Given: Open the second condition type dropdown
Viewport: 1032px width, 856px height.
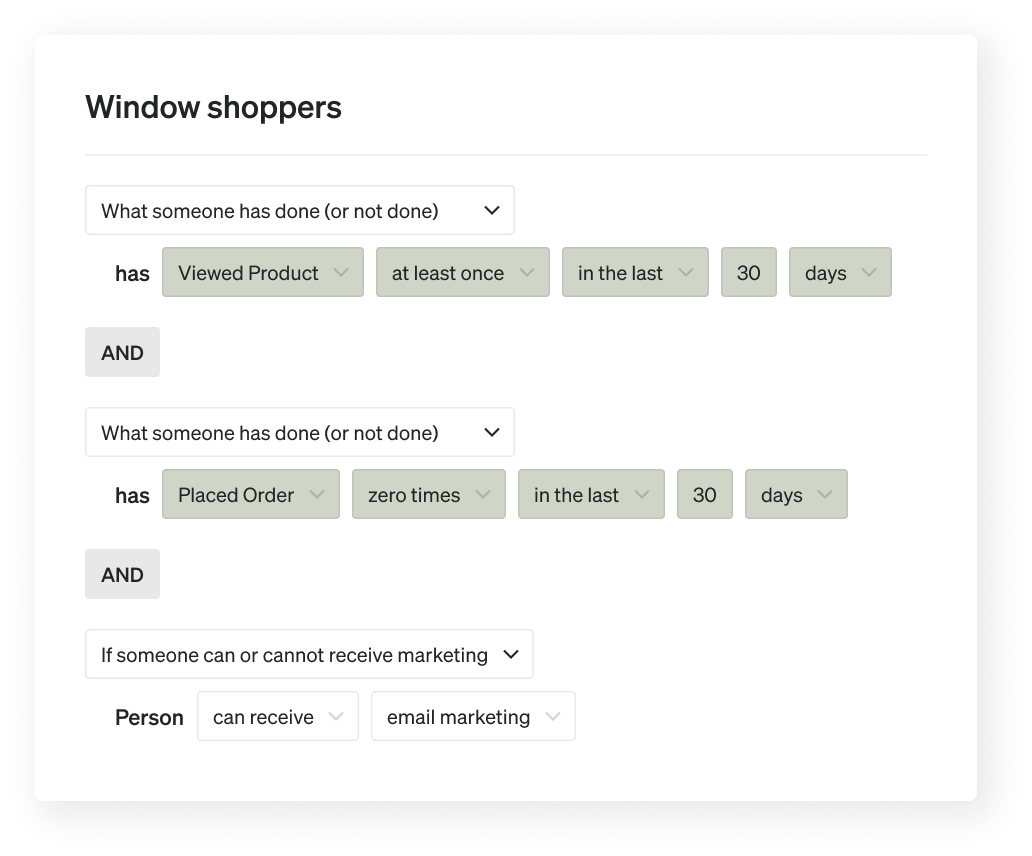Looking at the screenshot, I should (x=299, y=433).
